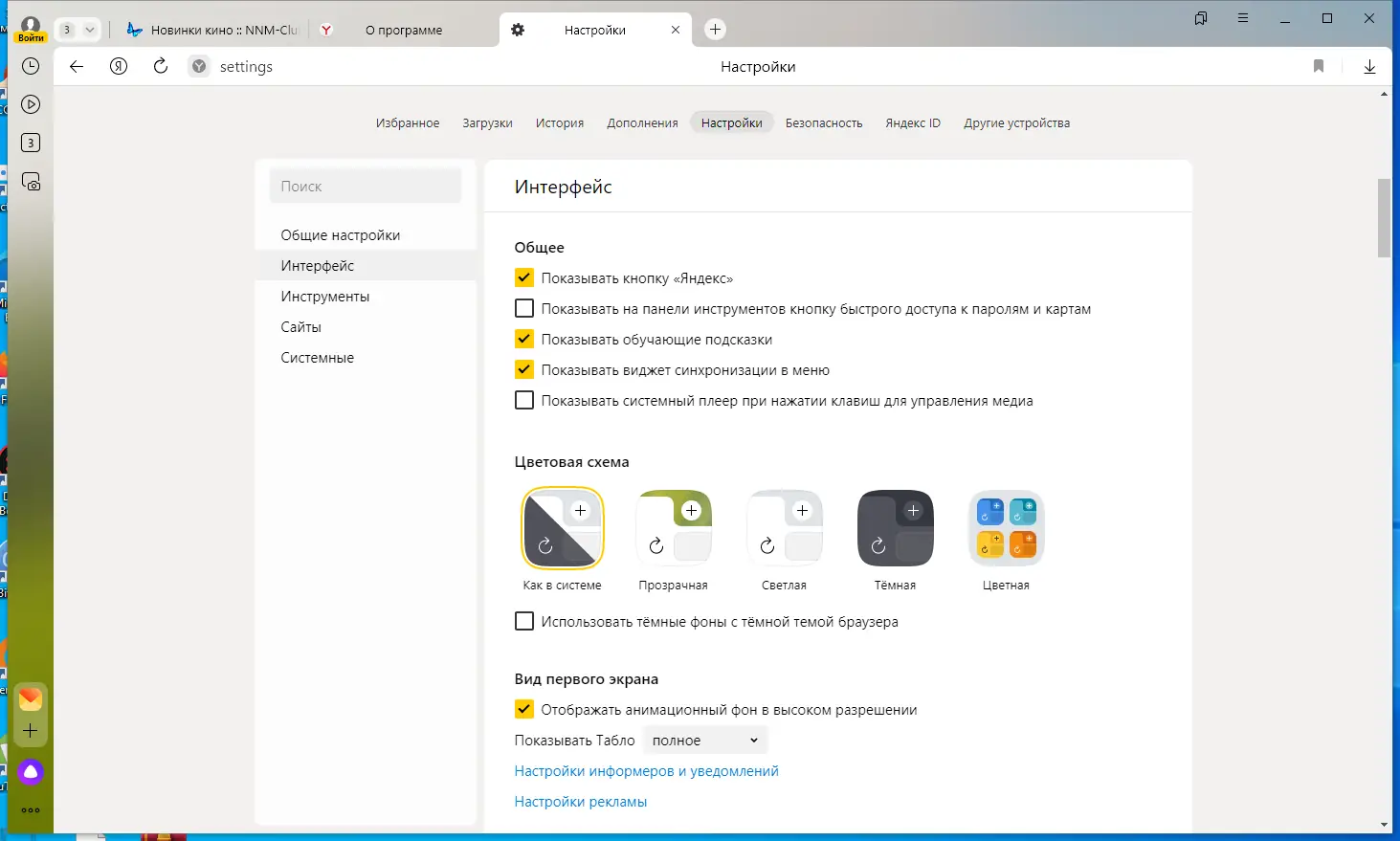Select Интерфейс in the settings sidebar

(366, 266)
